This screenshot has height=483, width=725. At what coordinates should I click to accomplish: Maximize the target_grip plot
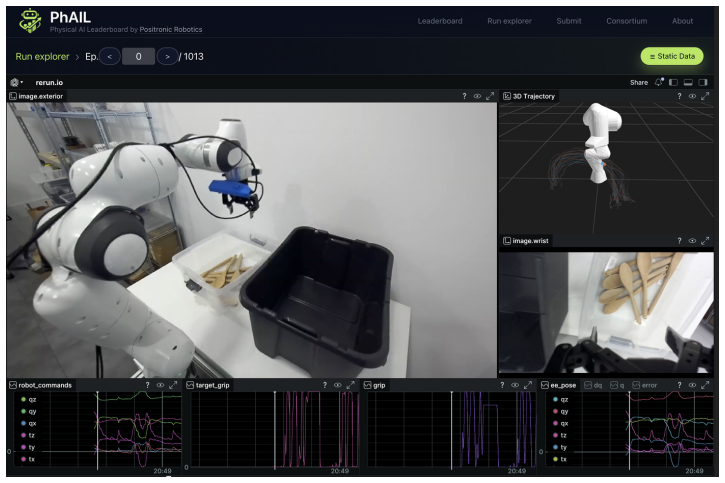pos(350,385)
